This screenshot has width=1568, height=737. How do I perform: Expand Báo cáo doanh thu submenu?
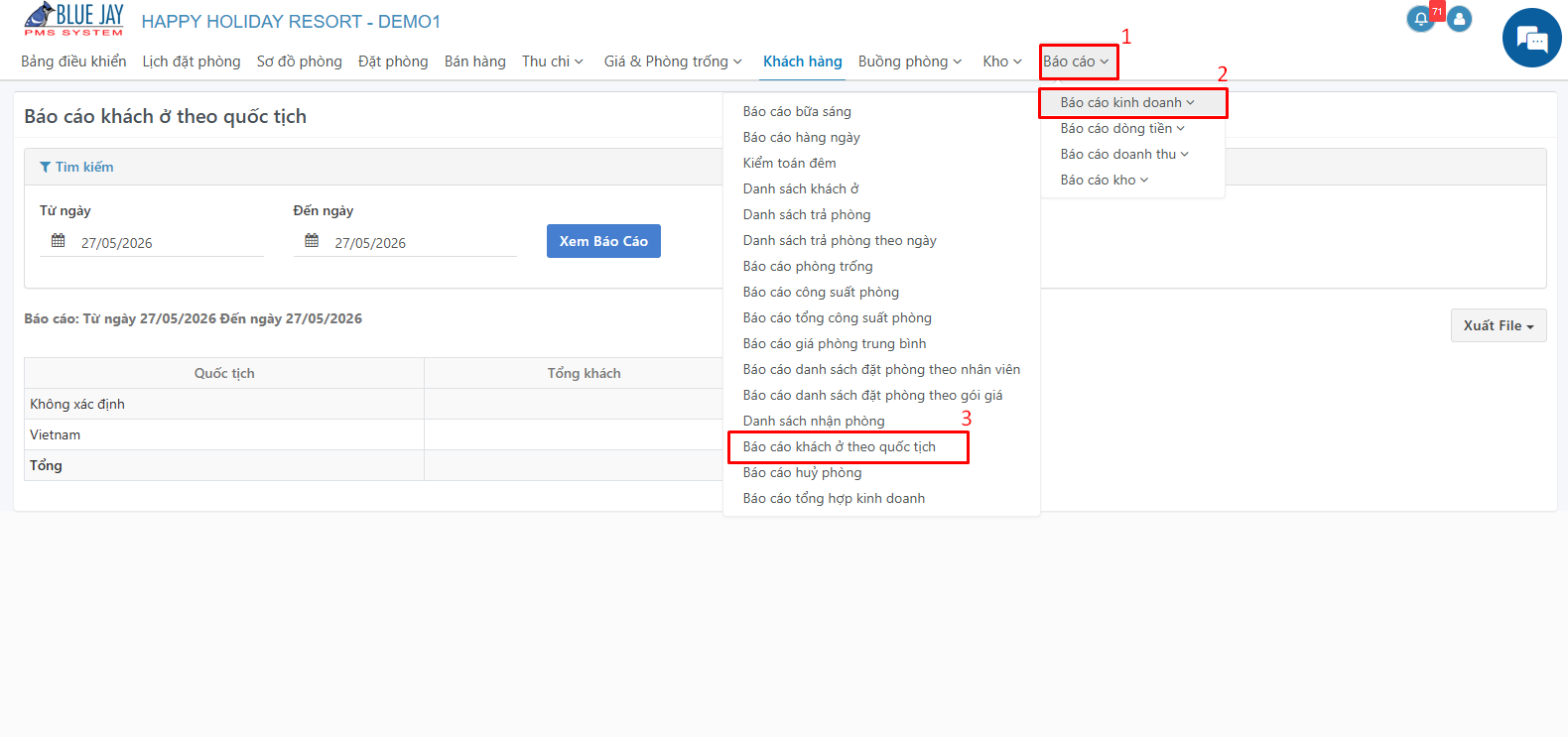(x=1124, y=154)
